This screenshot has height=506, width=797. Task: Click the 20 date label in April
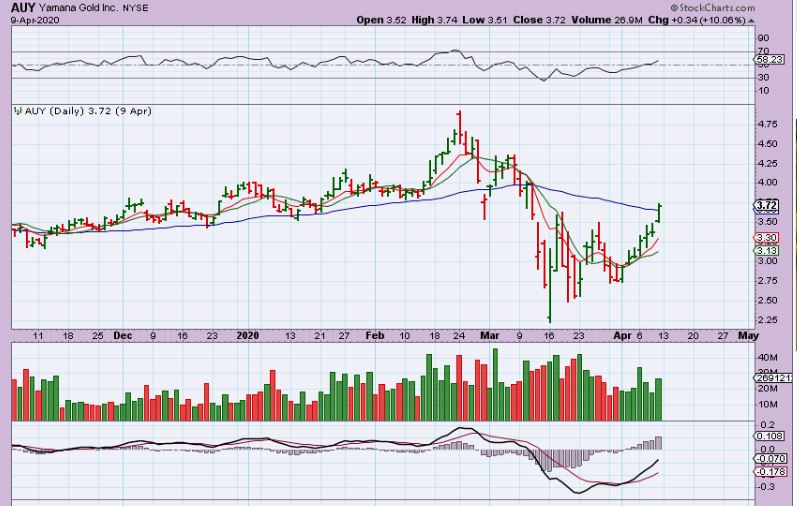click(693, 336)
